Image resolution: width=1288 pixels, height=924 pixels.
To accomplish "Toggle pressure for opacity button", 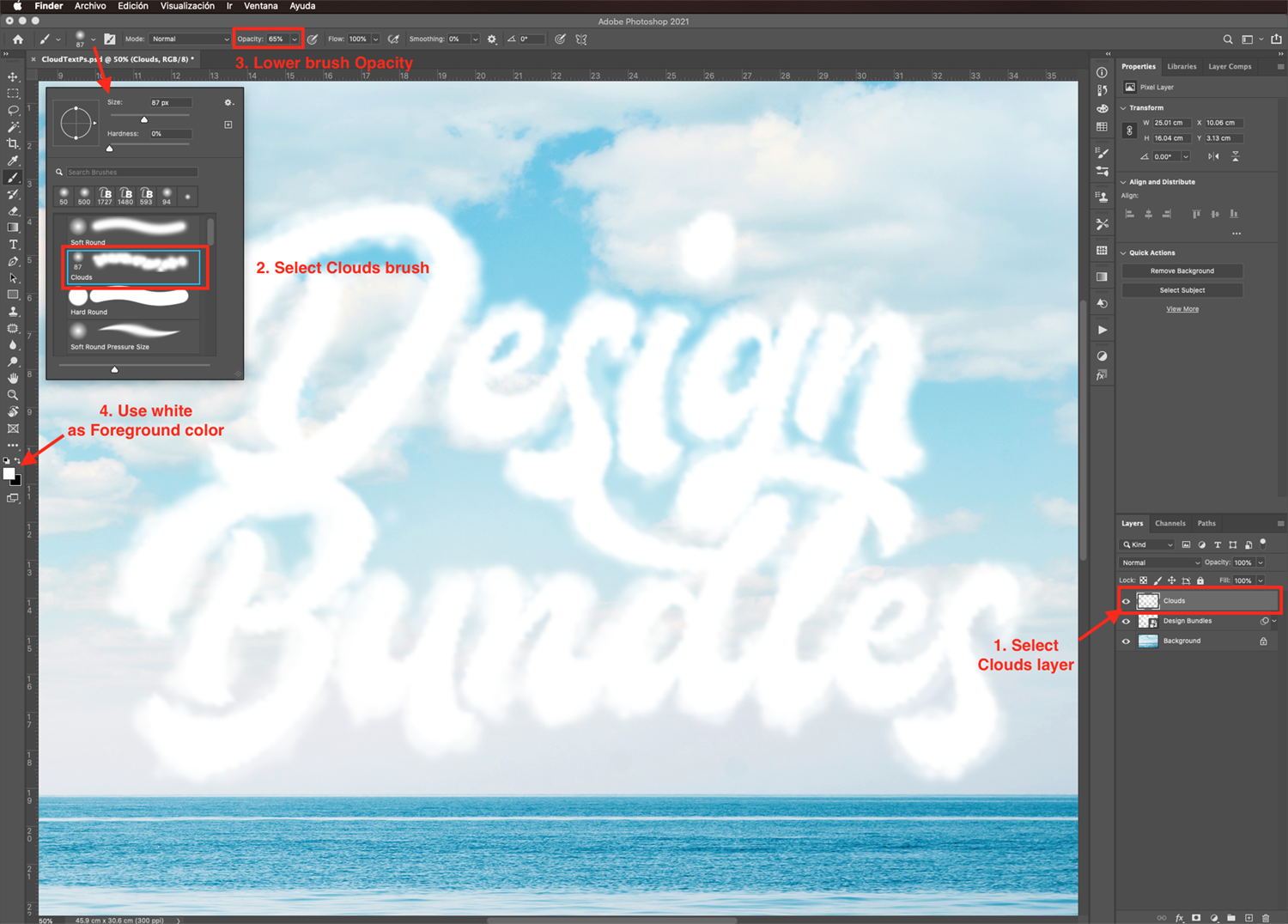I will click(x=313, y=39).
